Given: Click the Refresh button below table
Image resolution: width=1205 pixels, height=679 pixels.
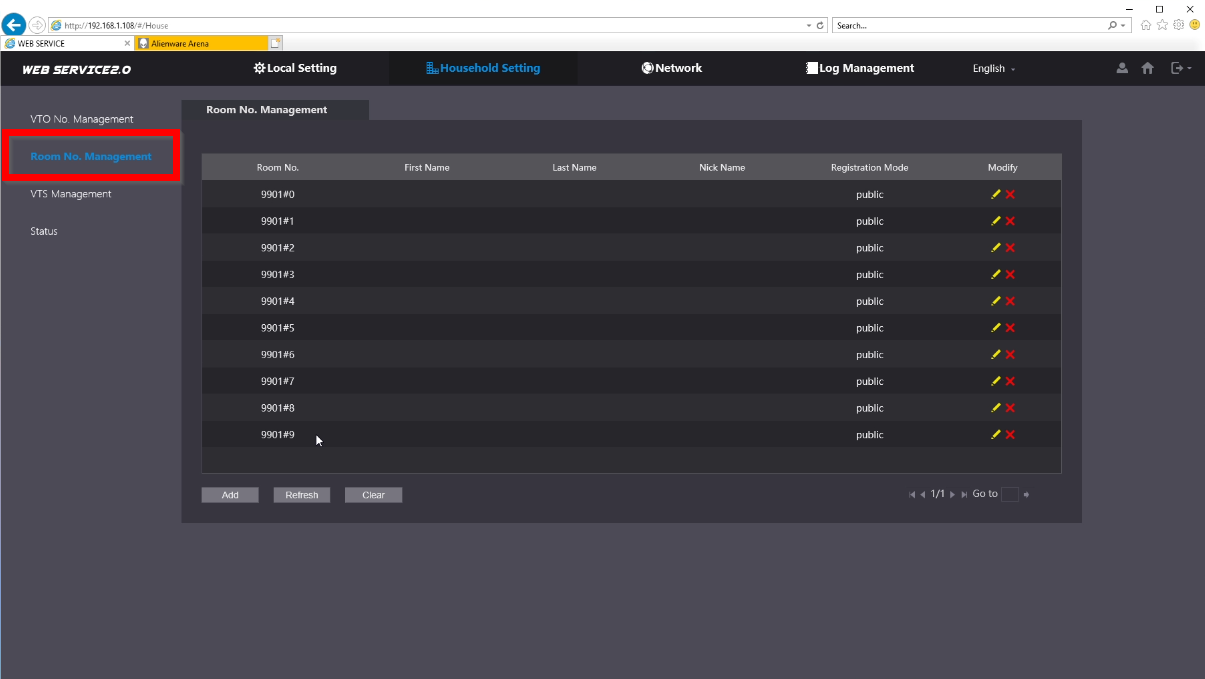Looking at the screenshot, I should tap(302, 495).
